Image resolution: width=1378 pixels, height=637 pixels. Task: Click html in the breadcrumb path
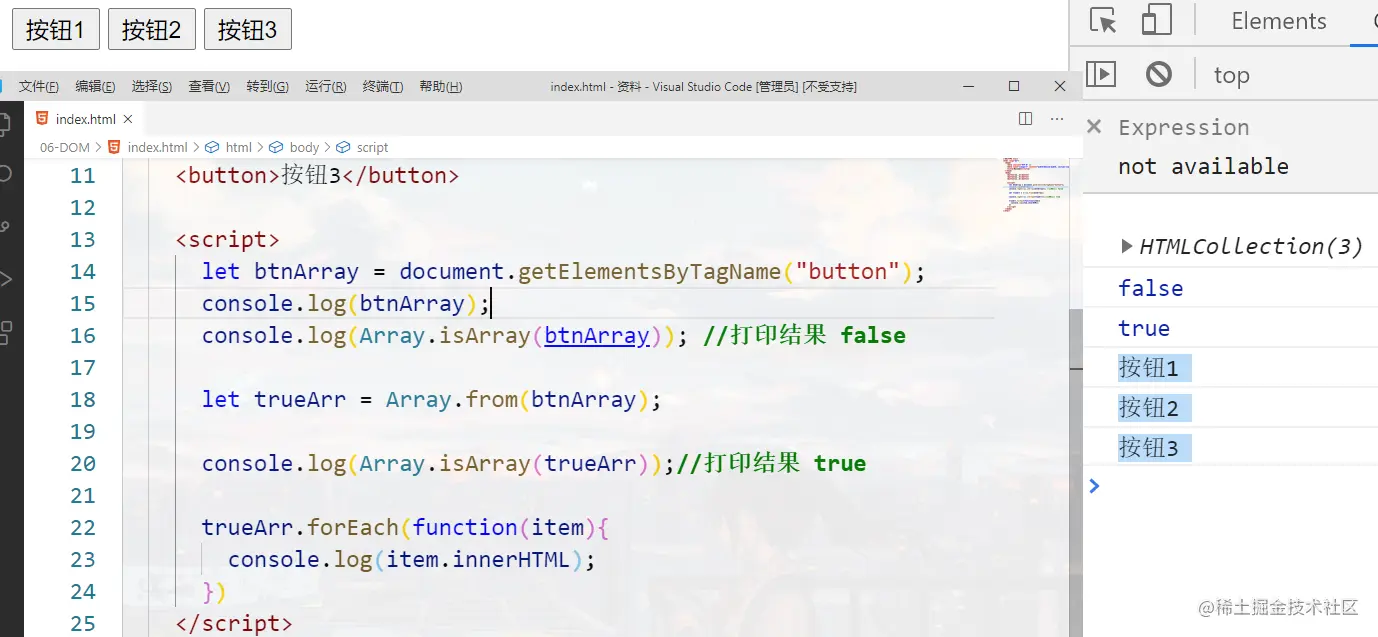pyautogui.click(x=239, y=147)
